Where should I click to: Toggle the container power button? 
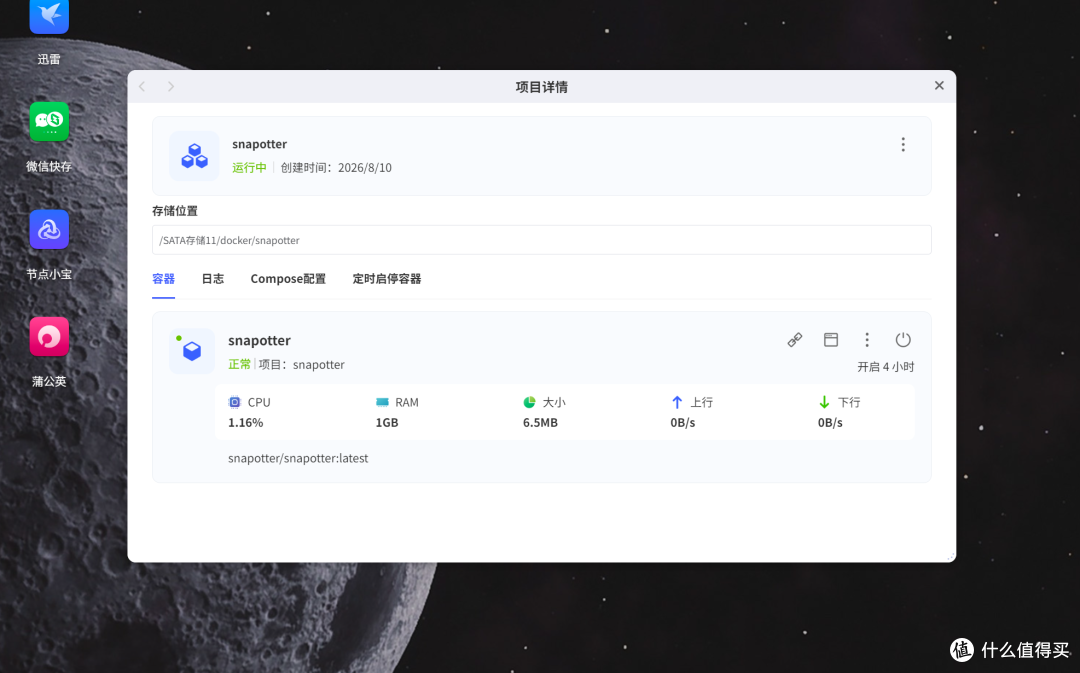903,340
